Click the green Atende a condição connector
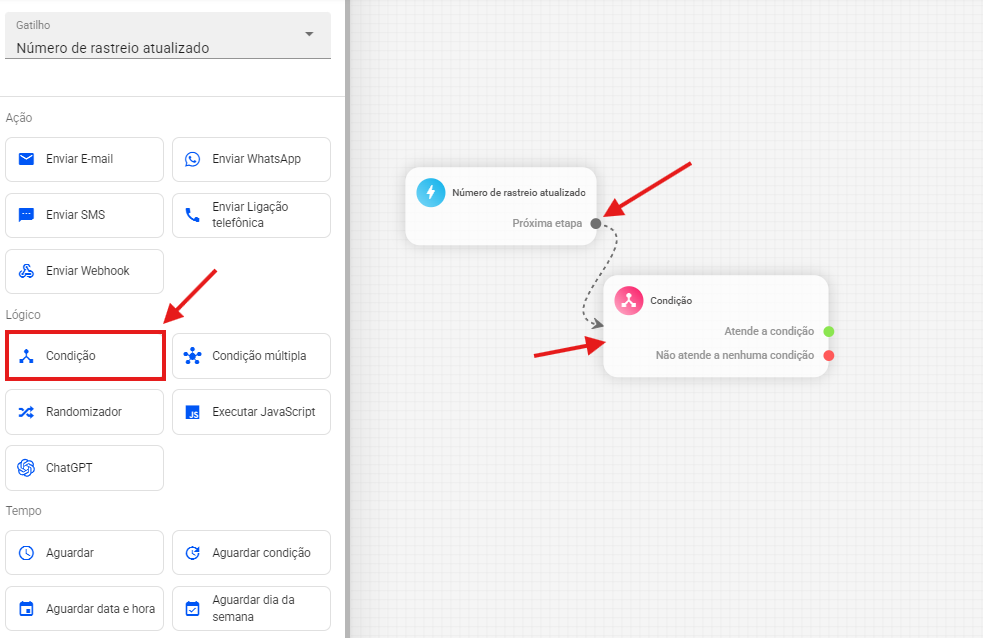The height and width of the screenshot is (638, 983). (x=829, y=331)
